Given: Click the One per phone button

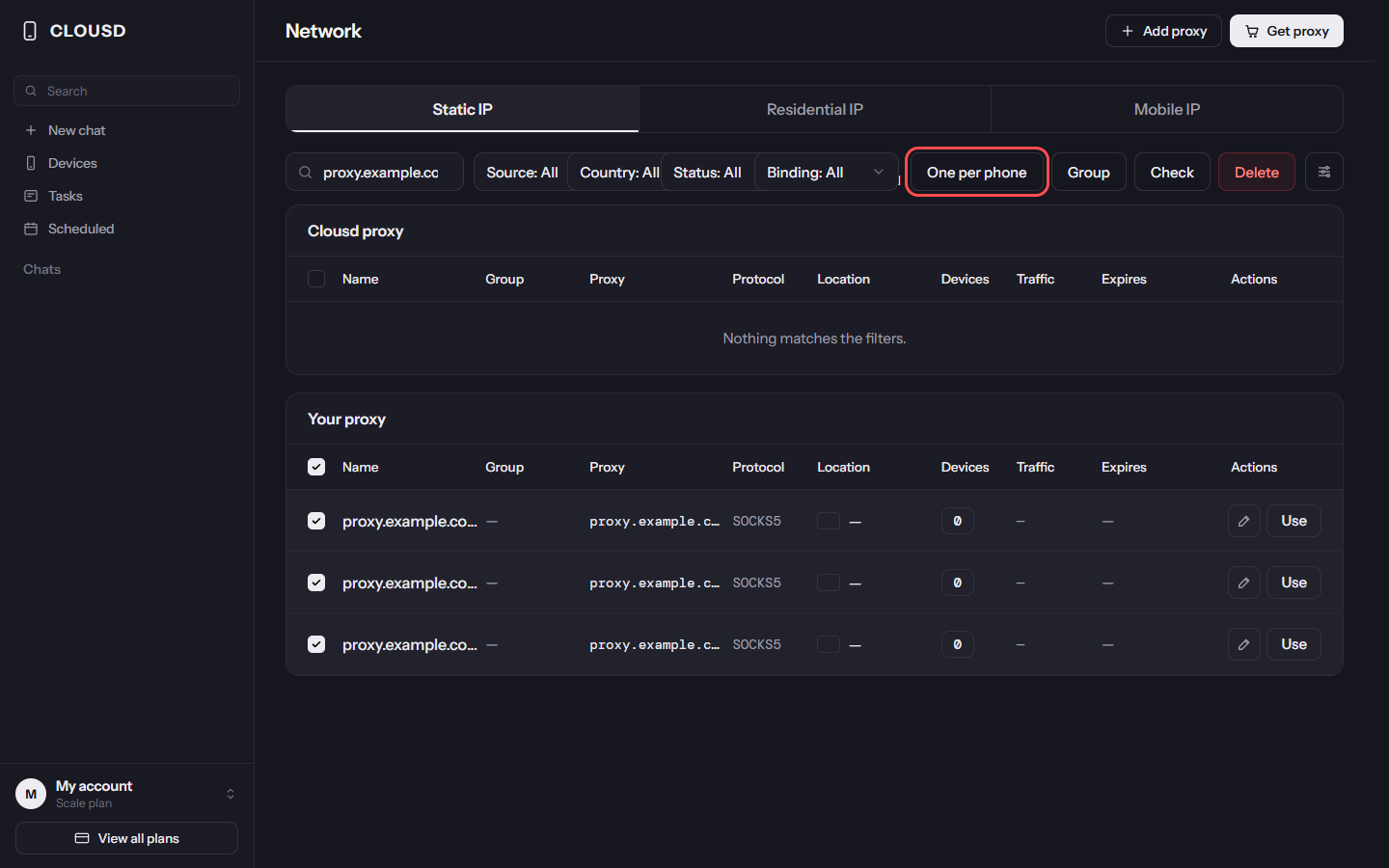Looking at the screenshot, I should [x=976, y=172].
